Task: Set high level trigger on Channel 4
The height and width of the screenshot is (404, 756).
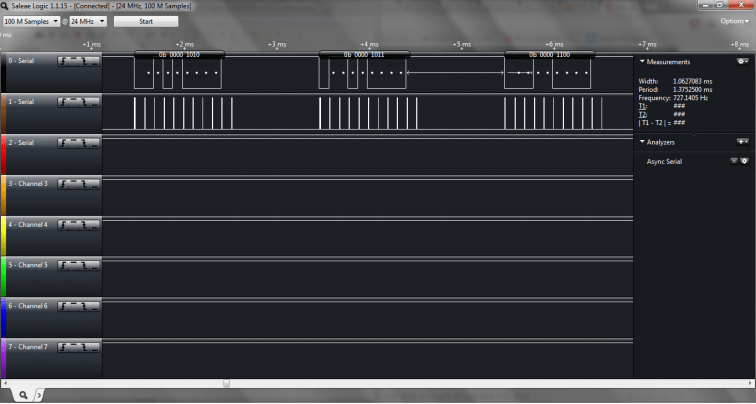Action: tap(73, 225)
